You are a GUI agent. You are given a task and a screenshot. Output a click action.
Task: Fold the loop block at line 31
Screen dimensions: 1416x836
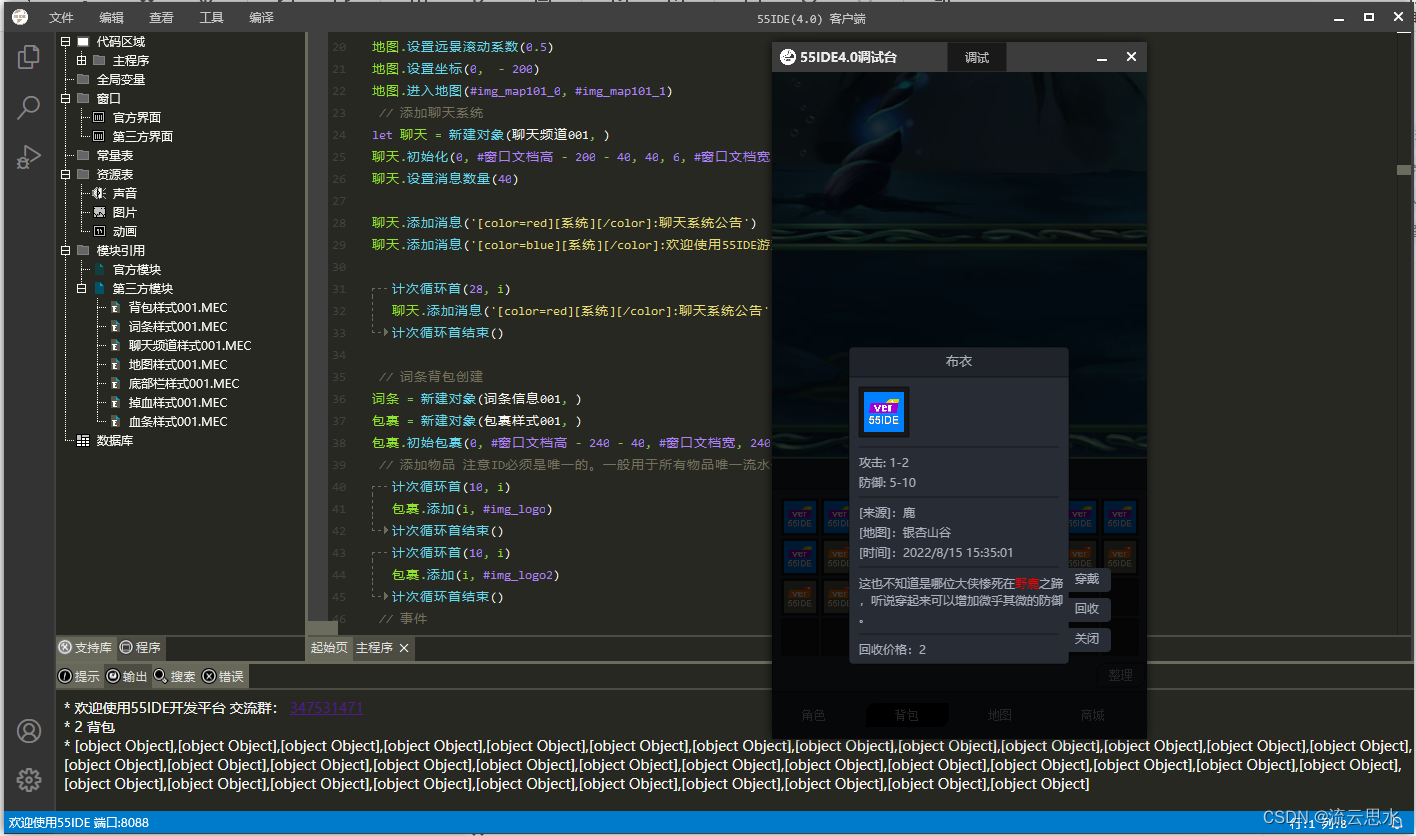pos(378,289)
